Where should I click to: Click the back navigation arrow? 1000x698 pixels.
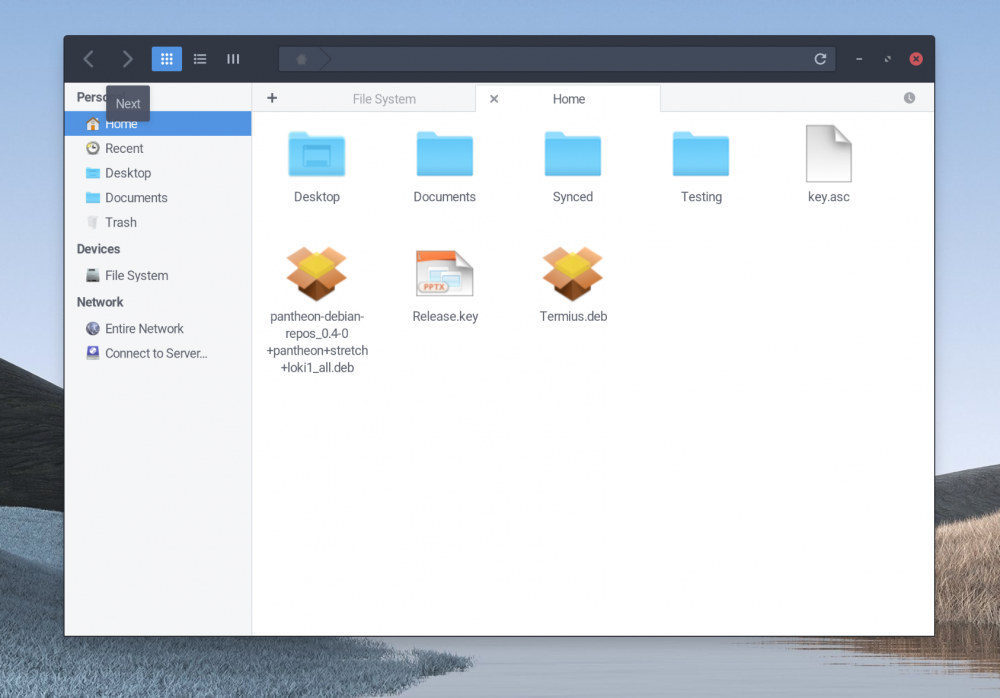pos(89,59)
